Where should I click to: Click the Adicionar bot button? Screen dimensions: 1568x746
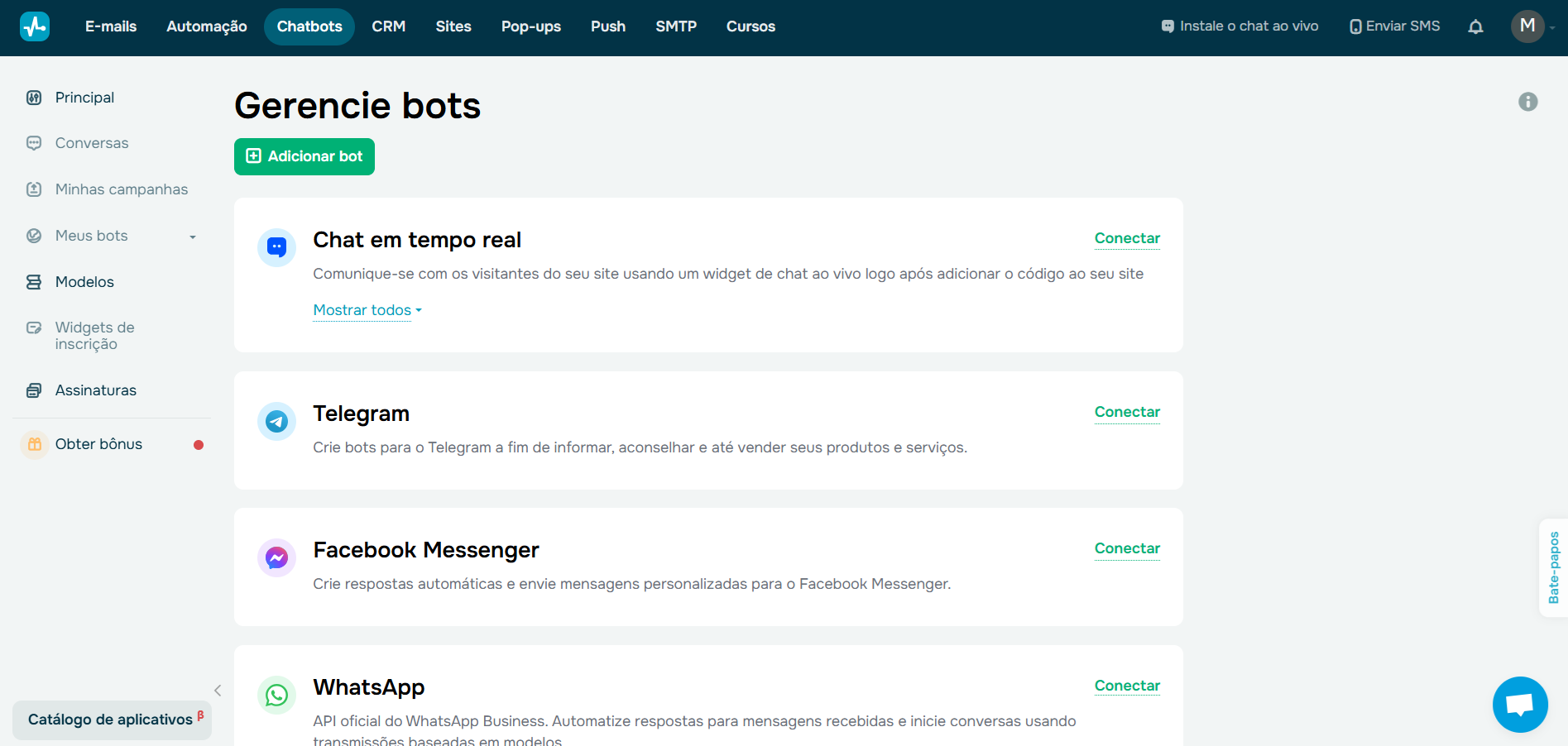click(x=304, y=156)
